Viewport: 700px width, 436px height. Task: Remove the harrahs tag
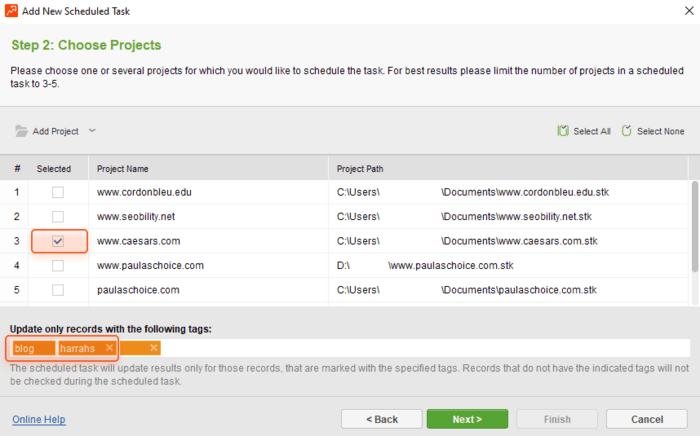(x=109, y=348)
